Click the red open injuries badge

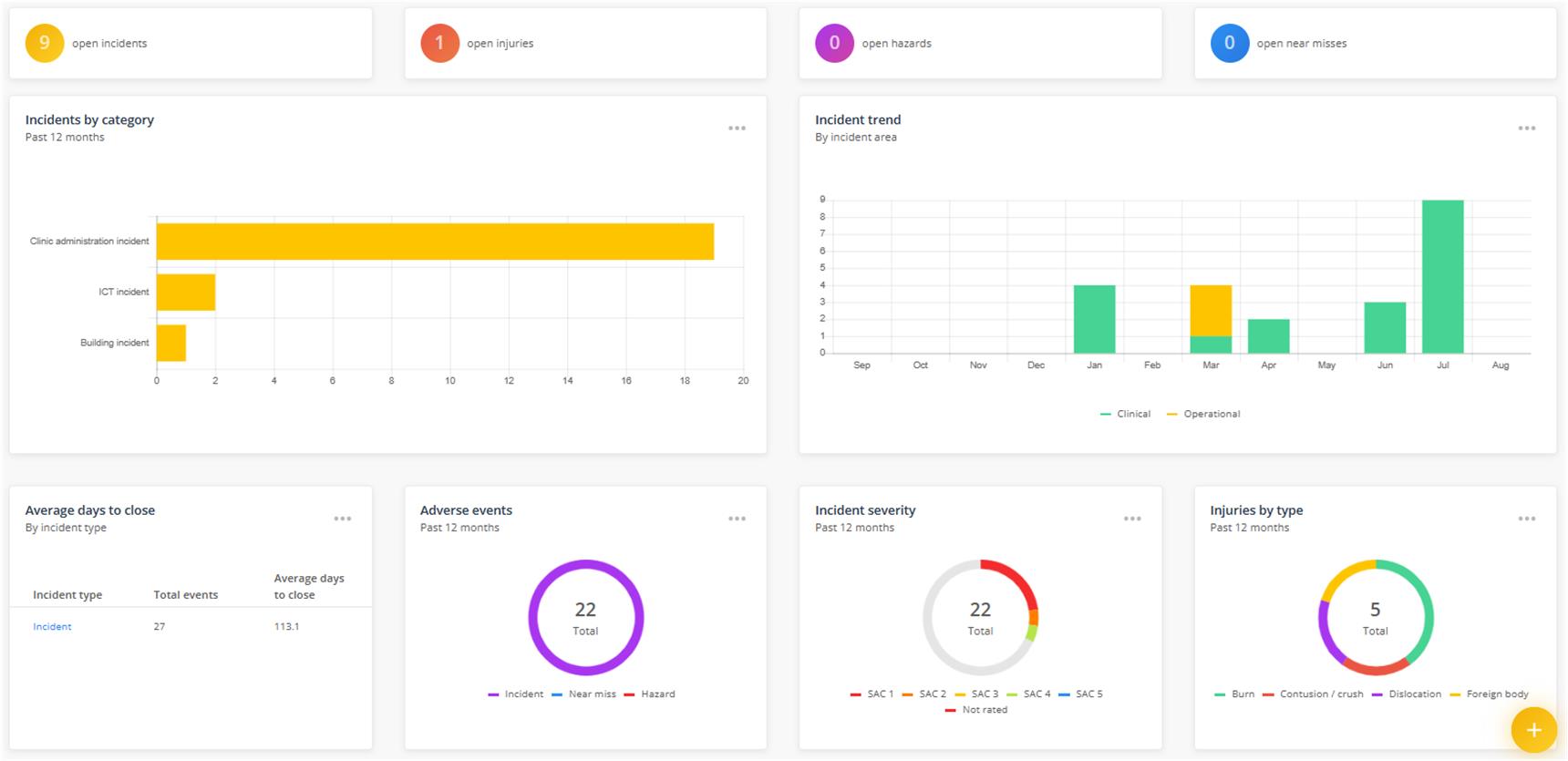tap(439, 43)
